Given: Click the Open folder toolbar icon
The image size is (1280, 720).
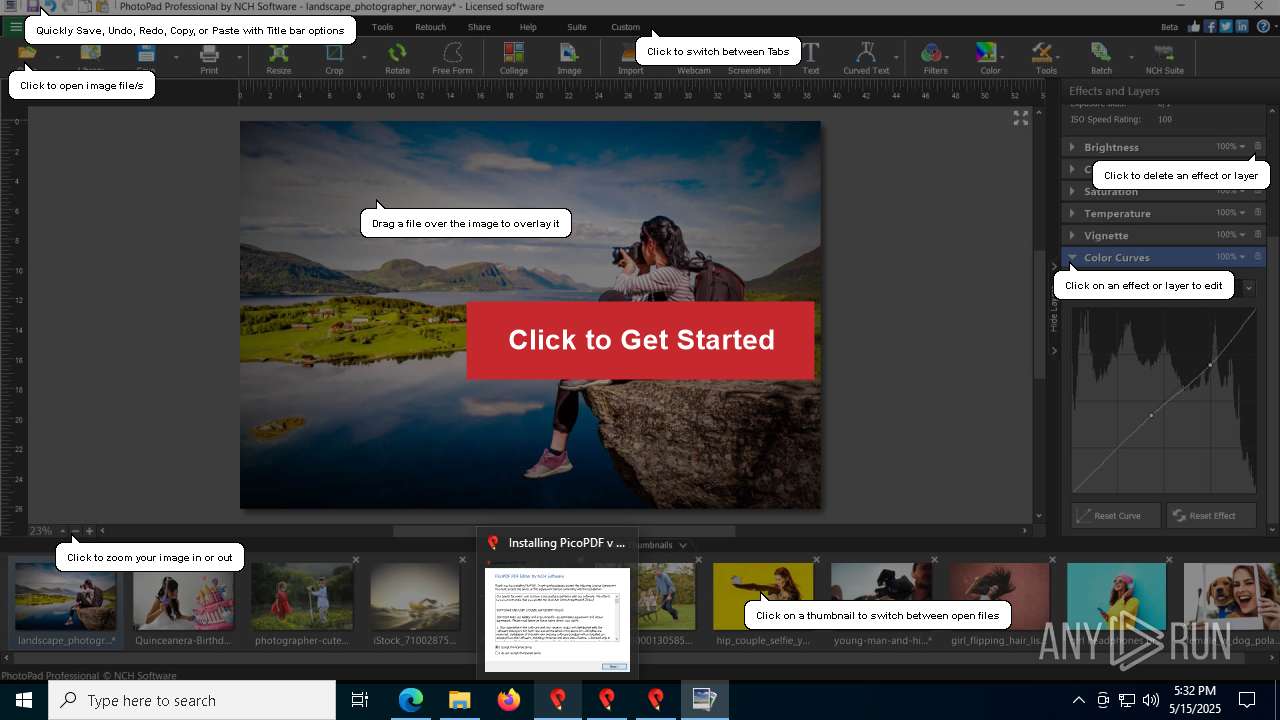Looking at the screenshot, I should tap(27, 55).
